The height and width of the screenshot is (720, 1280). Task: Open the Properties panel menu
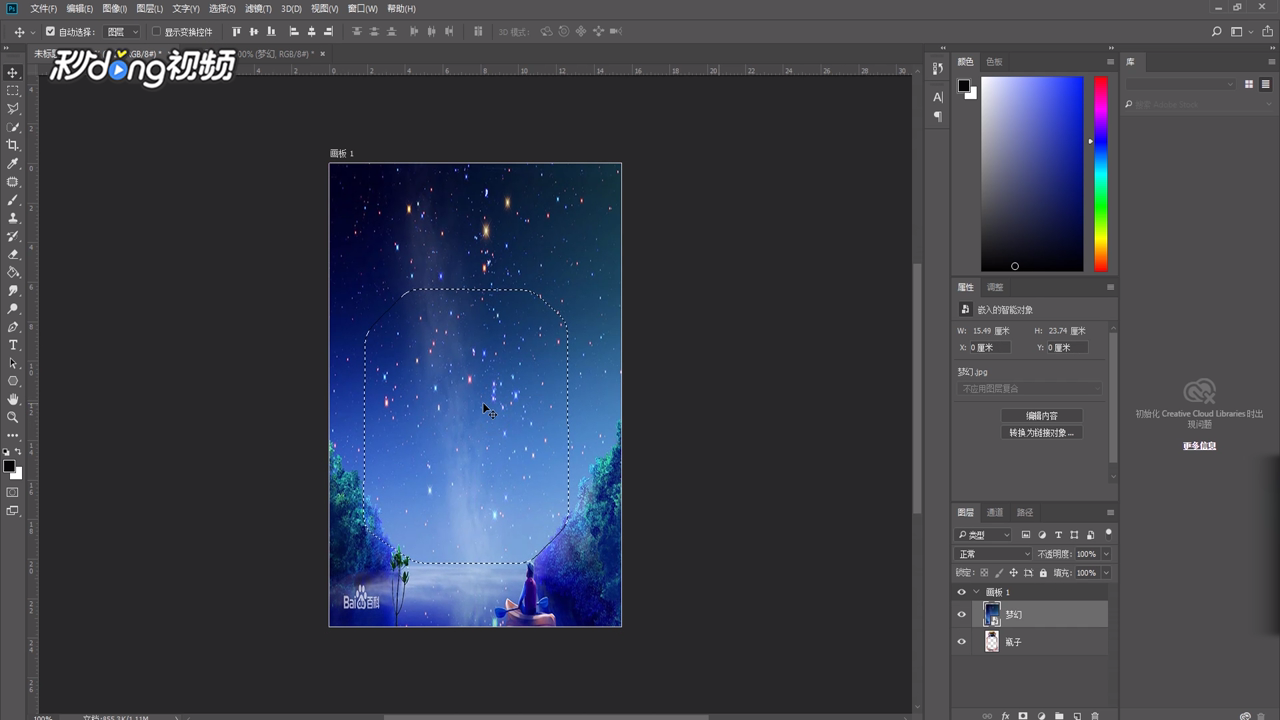tap(1110, 287)
